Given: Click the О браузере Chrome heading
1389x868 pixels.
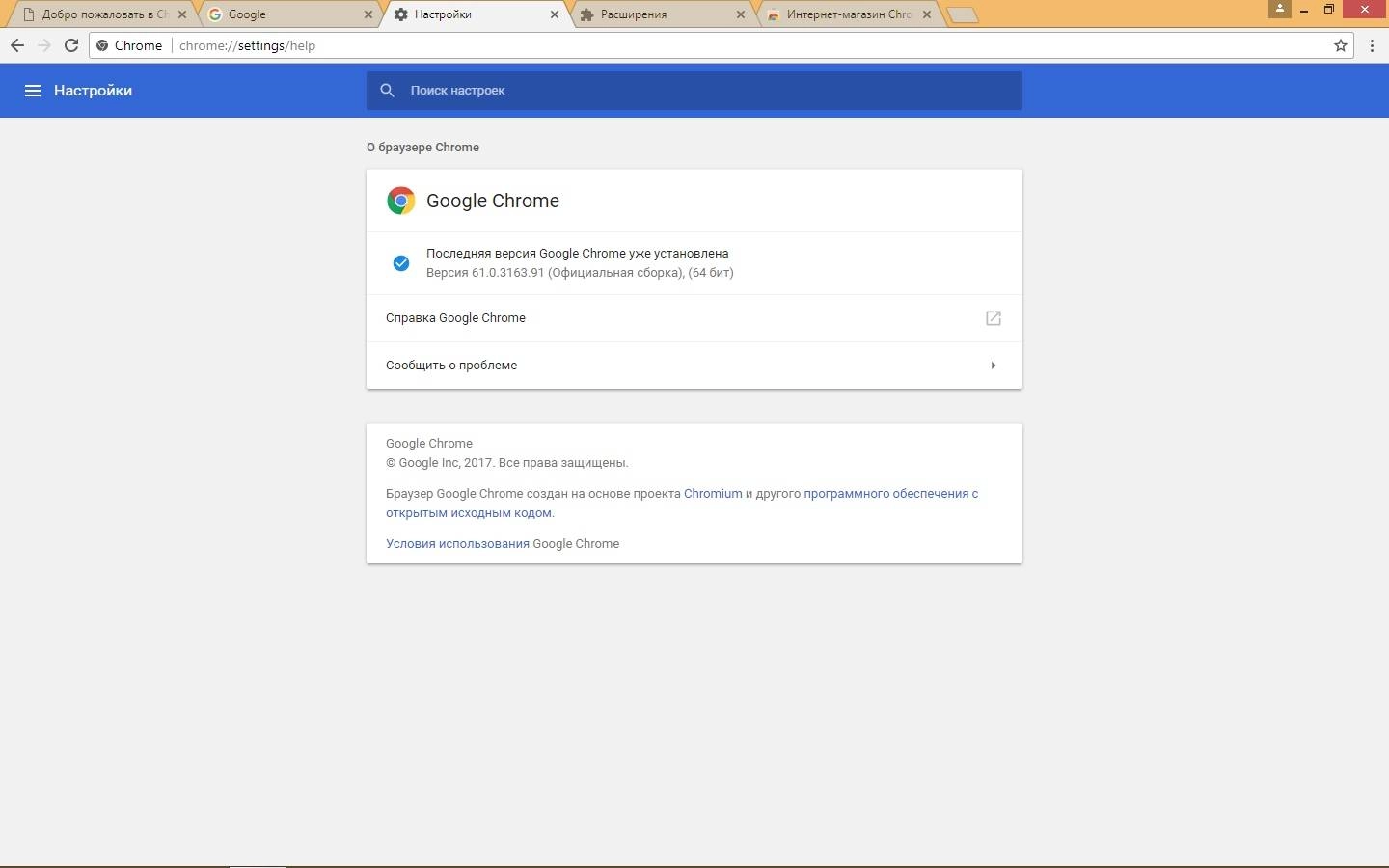Looking at the screenshot, I should (x=422, y=148).
